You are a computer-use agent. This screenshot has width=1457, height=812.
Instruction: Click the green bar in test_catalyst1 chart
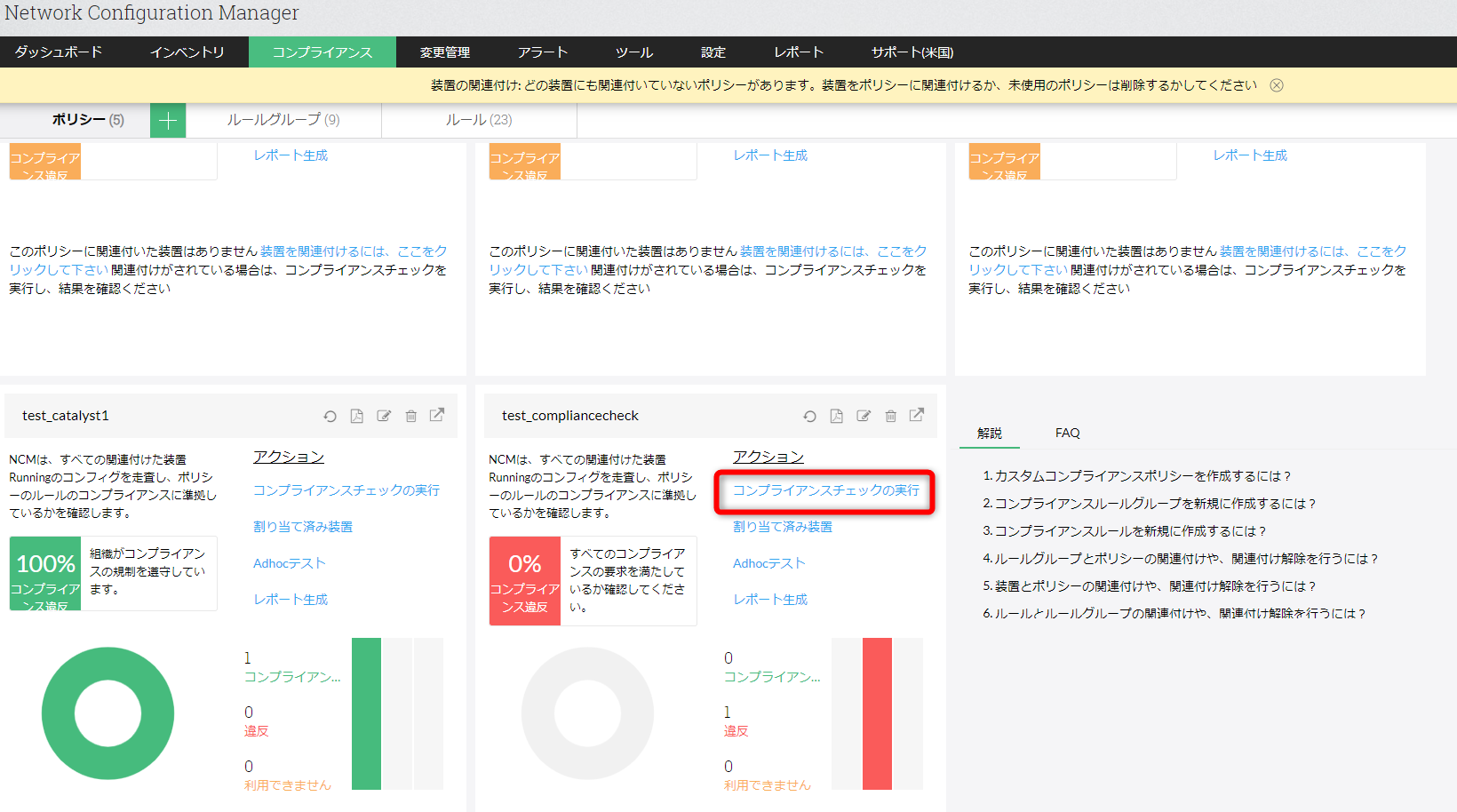(x=366, y=713)
